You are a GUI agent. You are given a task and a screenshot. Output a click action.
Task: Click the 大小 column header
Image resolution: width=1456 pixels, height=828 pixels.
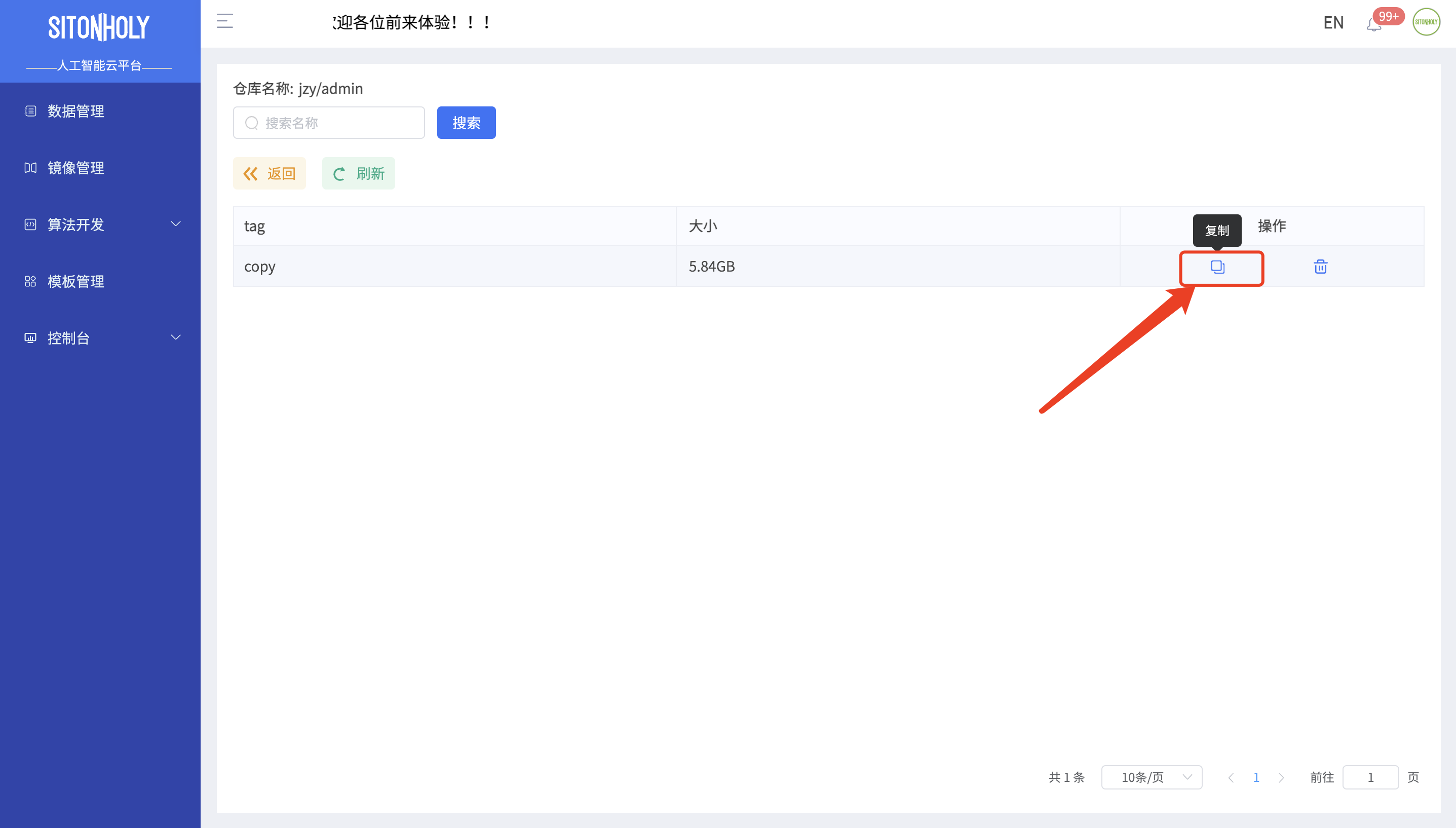(x=898, y=227)
